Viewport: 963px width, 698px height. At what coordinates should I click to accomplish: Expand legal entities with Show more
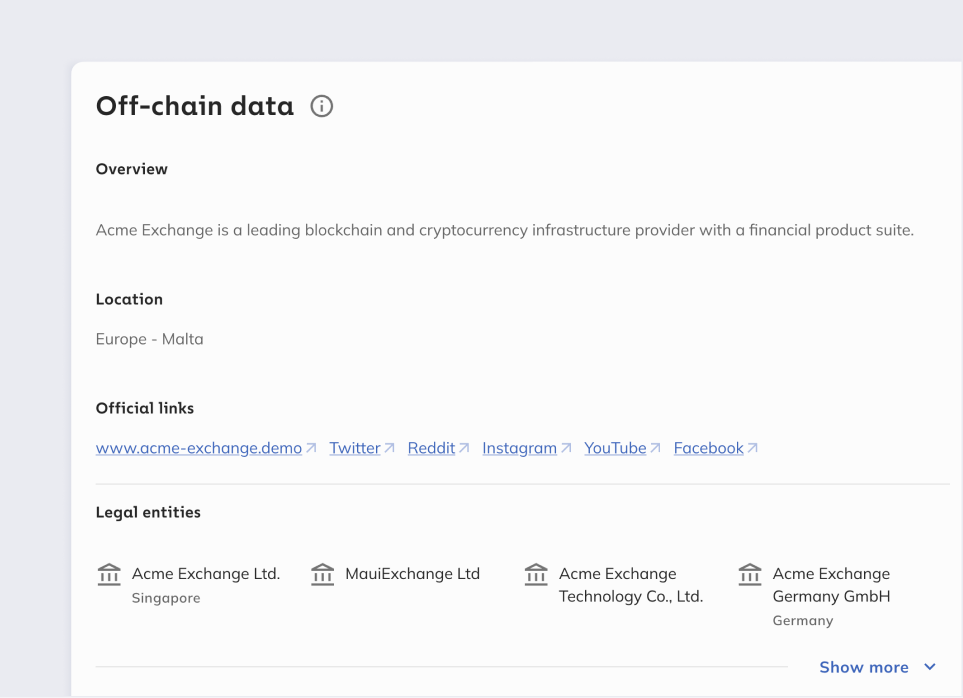tap(864, 667)
